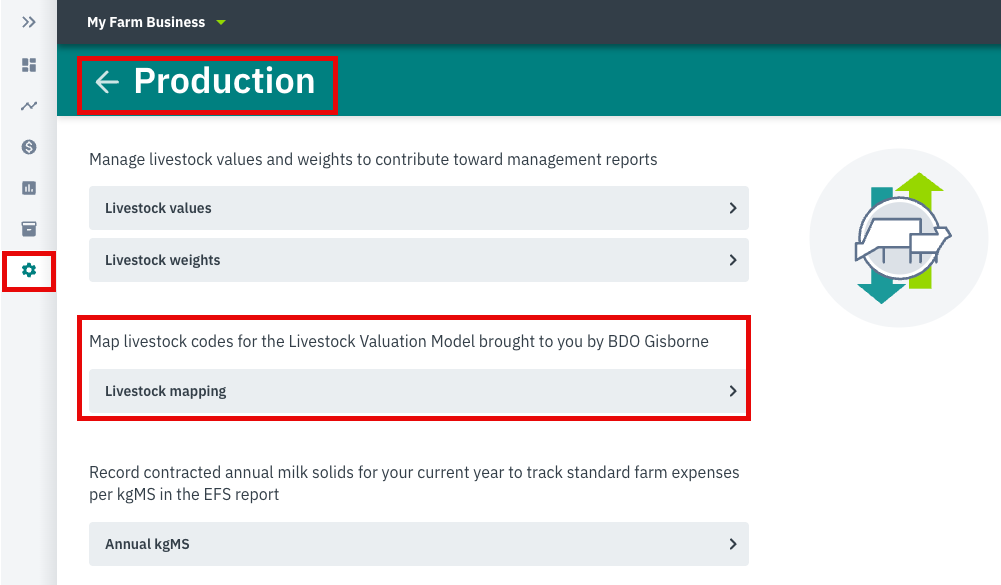
Task: Click the reports bar-chart icon in sidebar
Action: pos(28,187)
